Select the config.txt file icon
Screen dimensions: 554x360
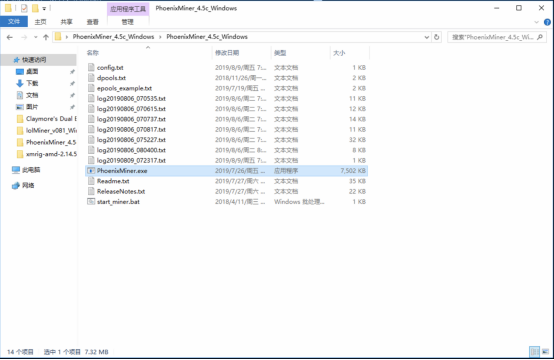click(x=91, y=67)
